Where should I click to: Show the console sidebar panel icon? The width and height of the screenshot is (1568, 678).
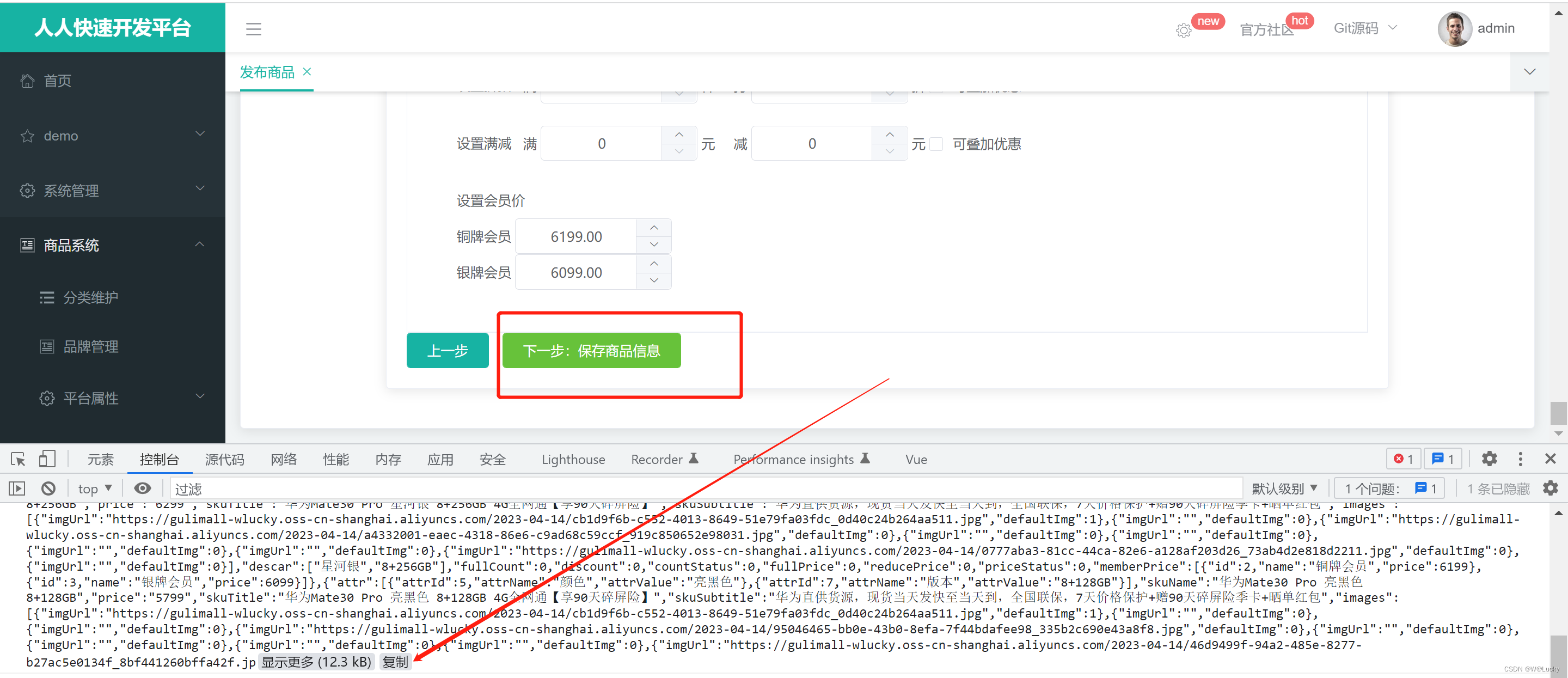(17, 488)
